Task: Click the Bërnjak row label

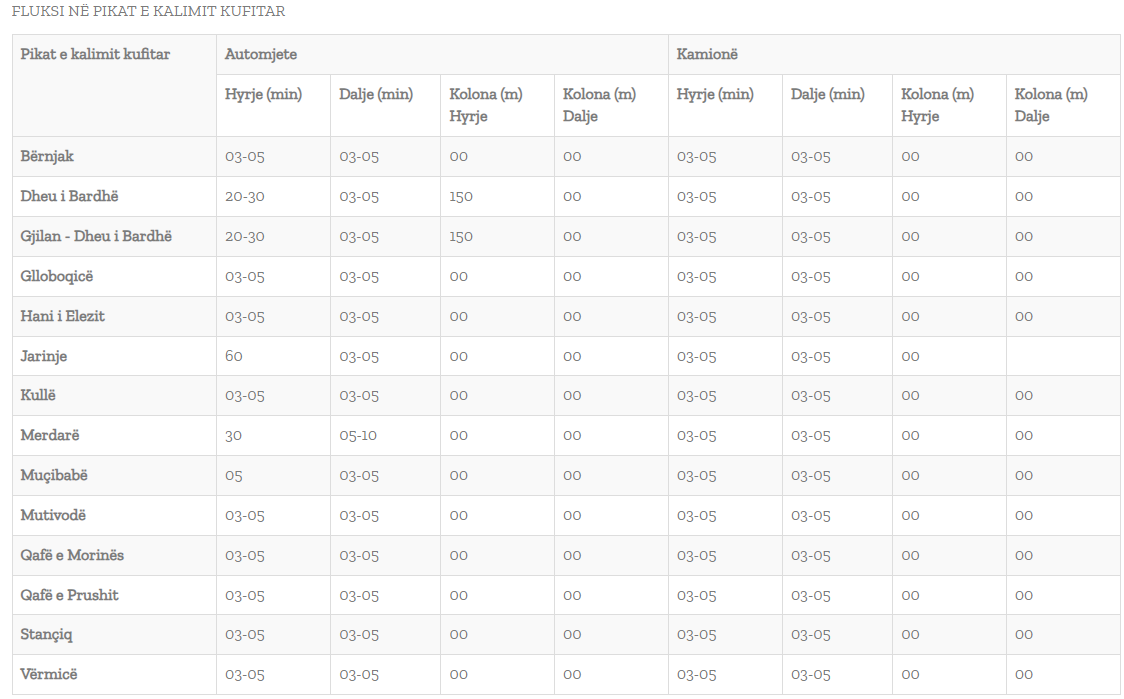Action: click(x=47, y=156)
